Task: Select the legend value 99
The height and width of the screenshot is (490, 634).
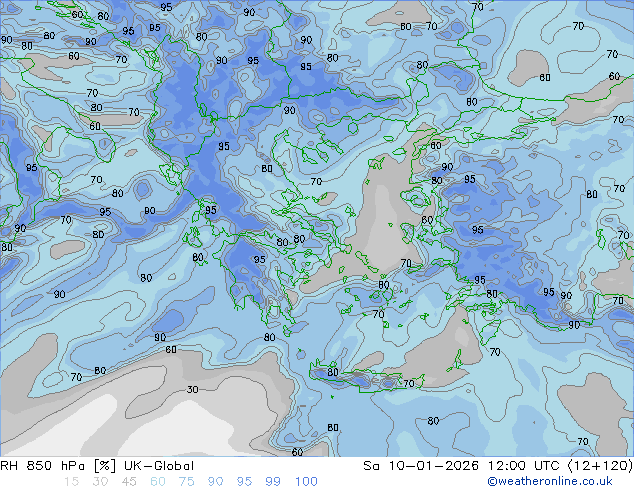Action: coord(273,482)
